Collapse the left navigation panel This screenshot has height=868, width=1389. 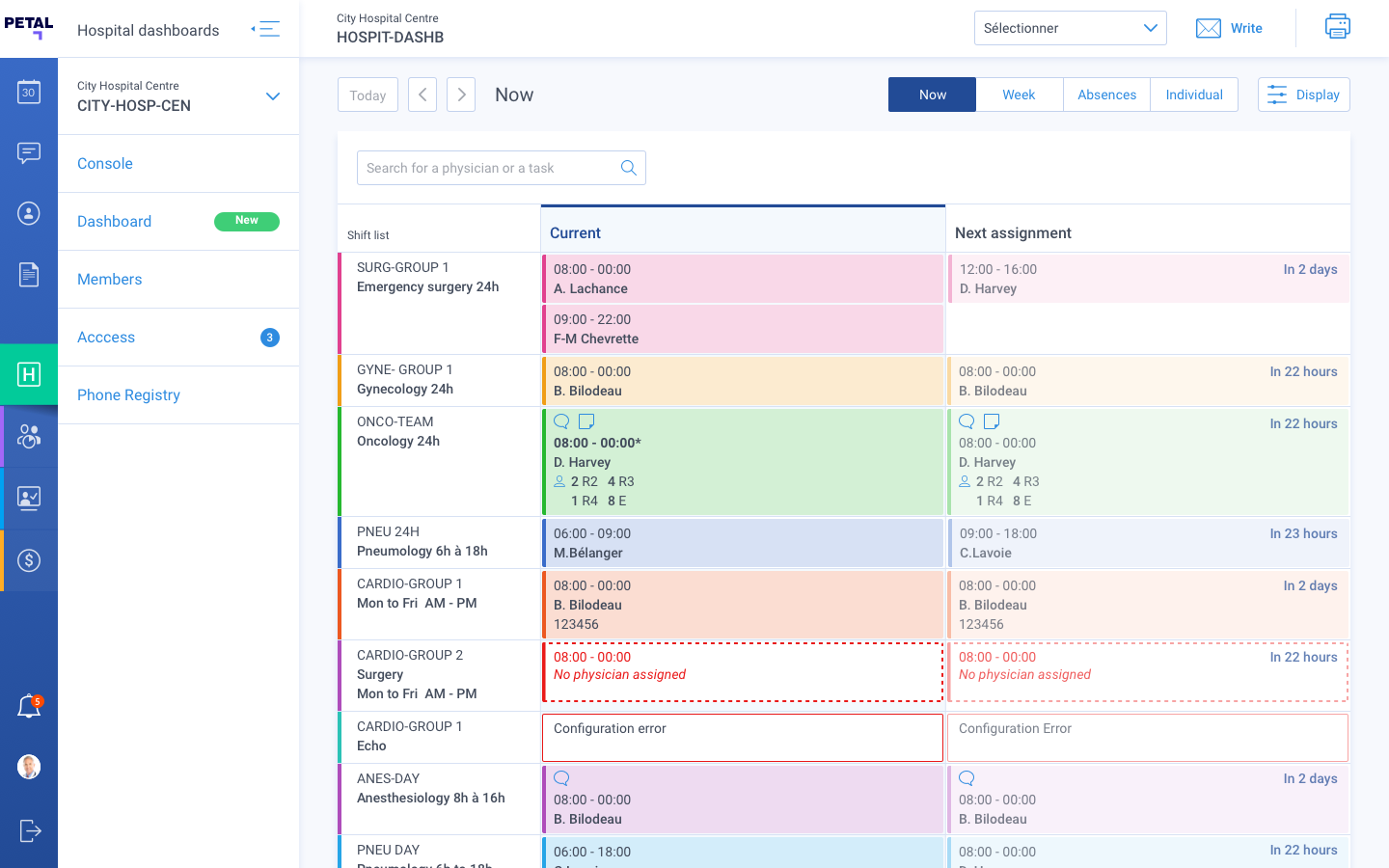click(x=265, y=29)
